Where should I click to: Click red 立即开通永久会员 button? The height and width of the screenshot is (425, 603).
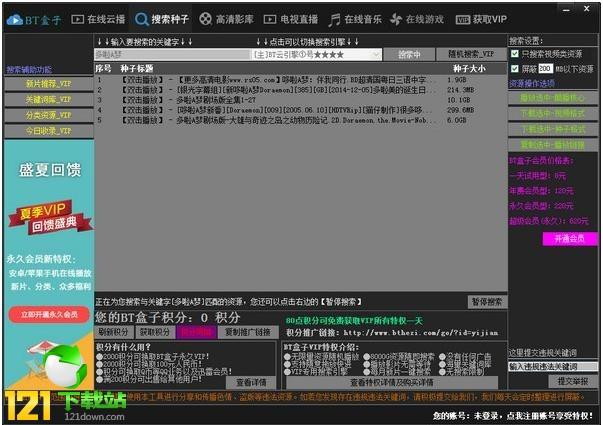(49, 315)
